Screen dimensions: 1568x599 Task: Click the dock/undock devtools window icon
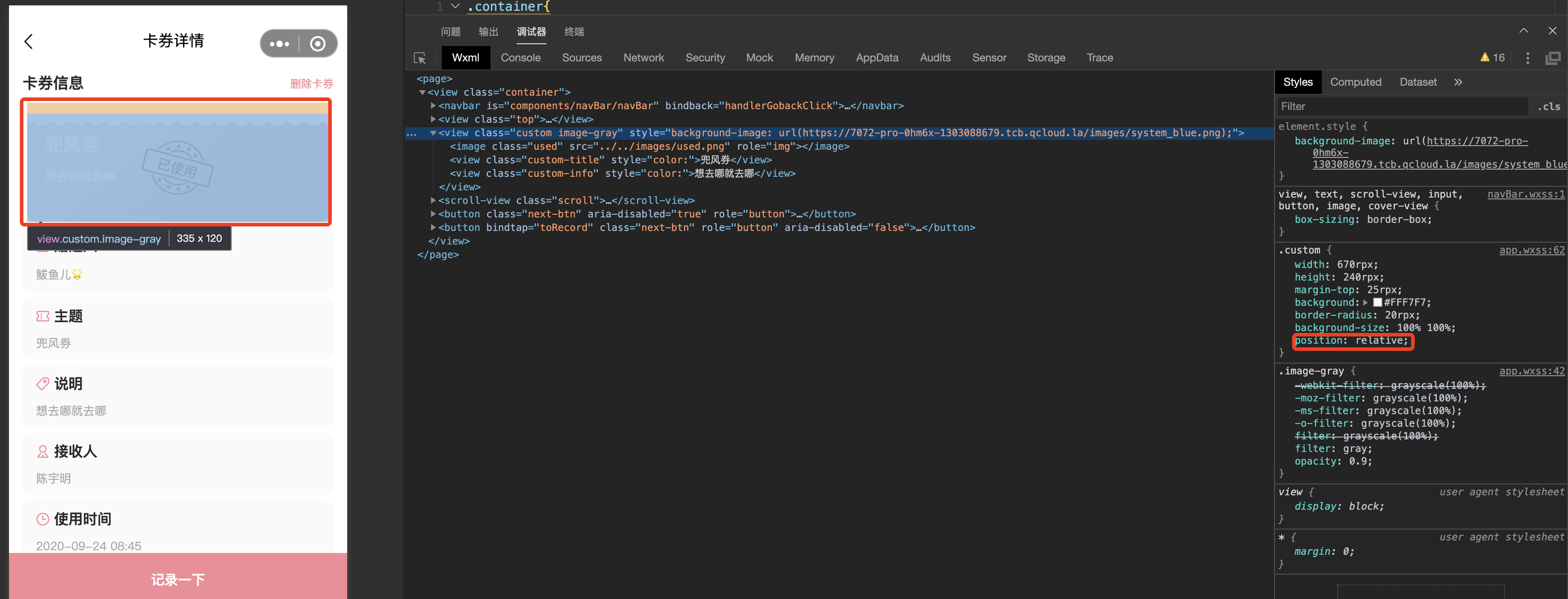click(x=1552, y=59)
